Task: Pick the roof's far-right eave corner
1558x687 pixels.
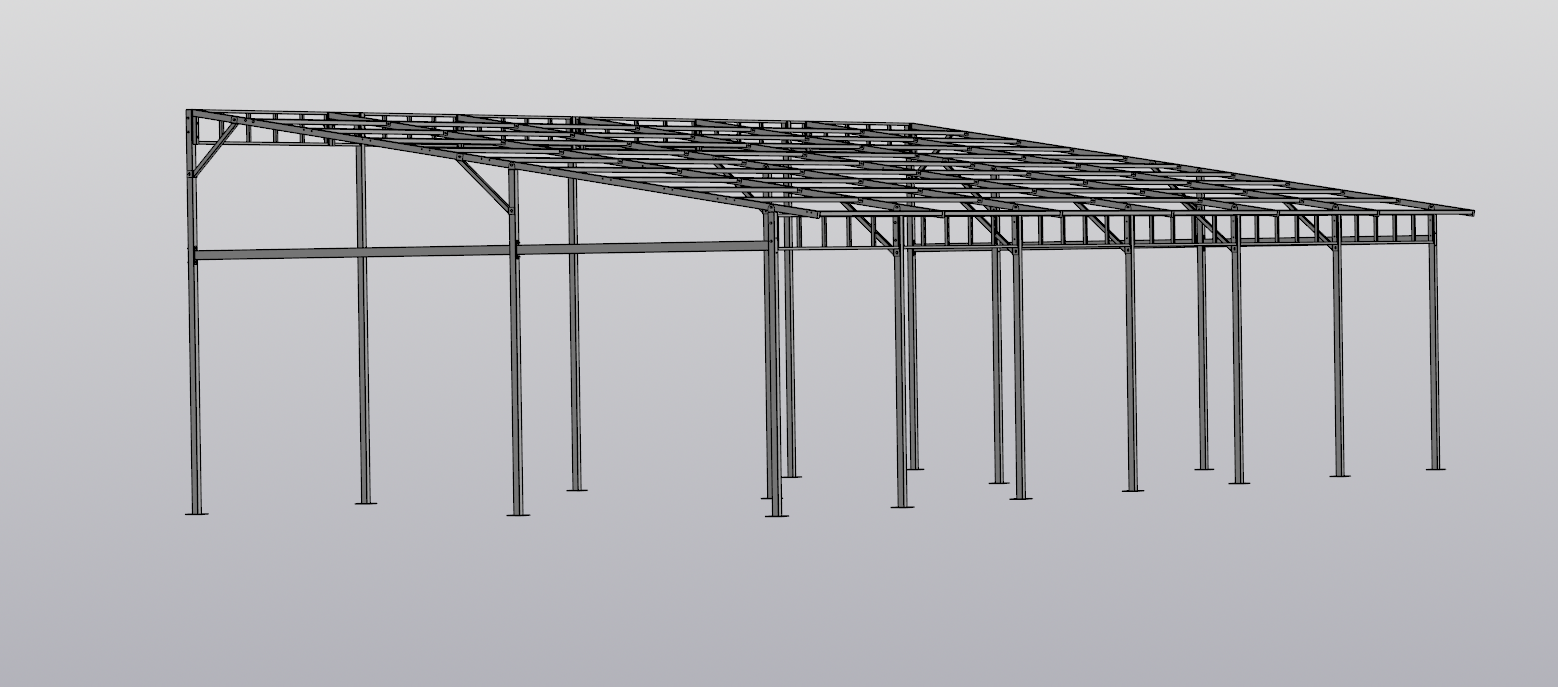Action: pyautogui.click(x=1468, y=212)
